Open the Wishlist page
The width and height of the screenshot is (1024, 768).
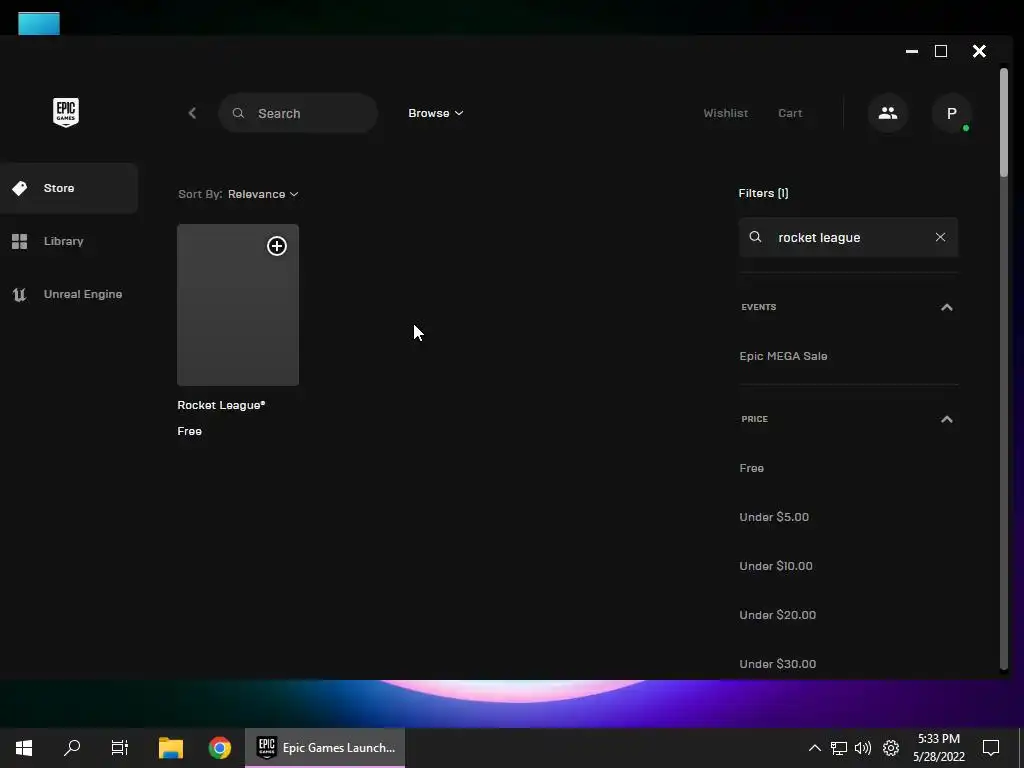coord(726,113)
